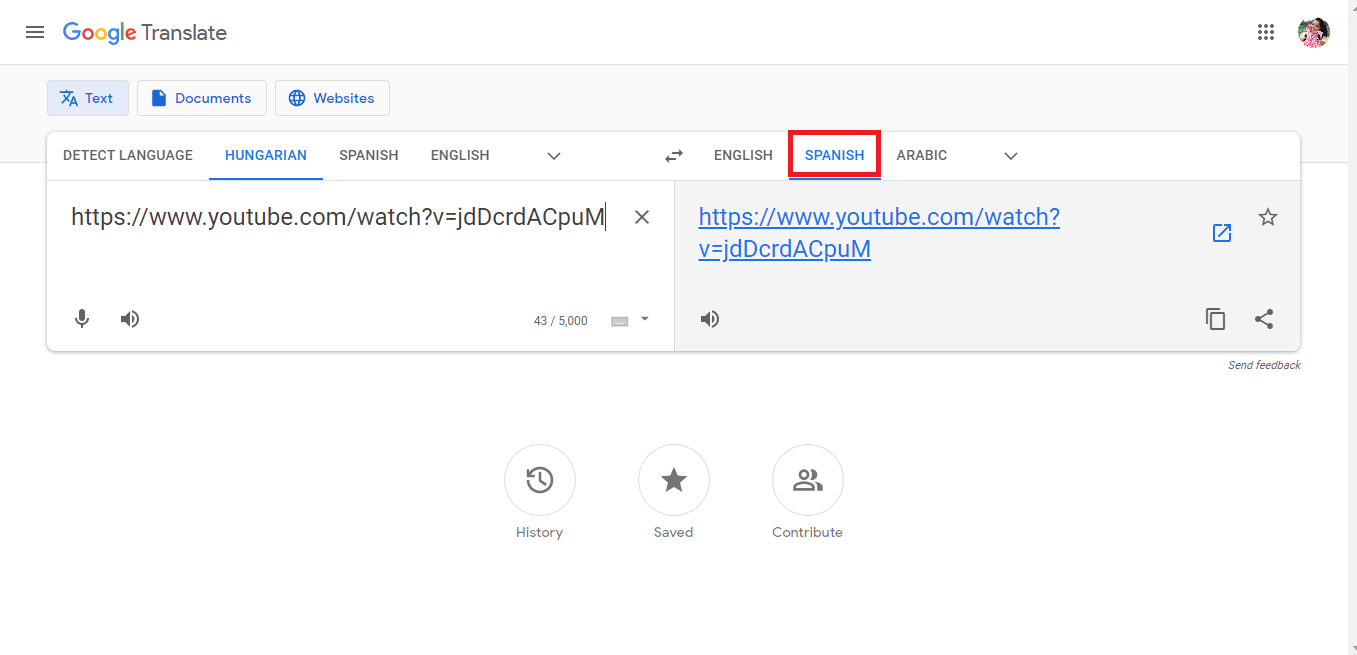Switch to Documents translation
Image resolution: width=1357 pixels, height=655 pixels.
click(202, 98)
